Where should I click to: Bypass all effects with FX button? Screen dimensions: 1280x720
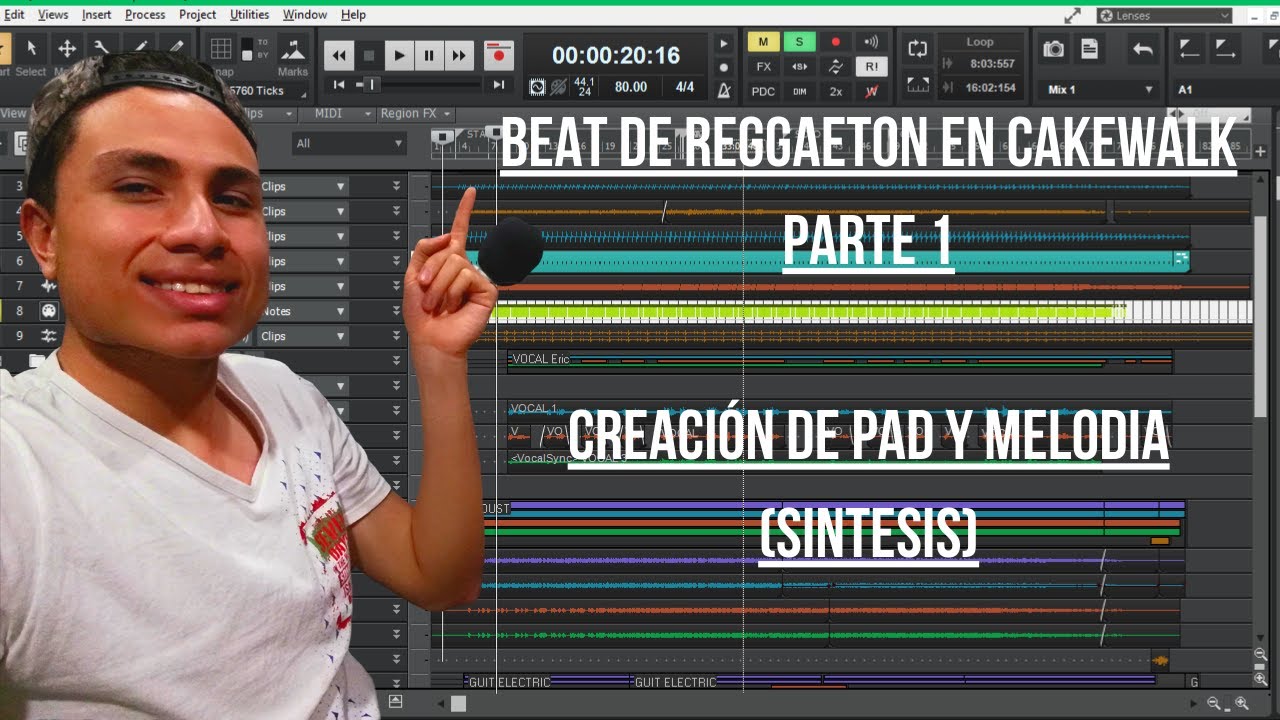point(763,67)
